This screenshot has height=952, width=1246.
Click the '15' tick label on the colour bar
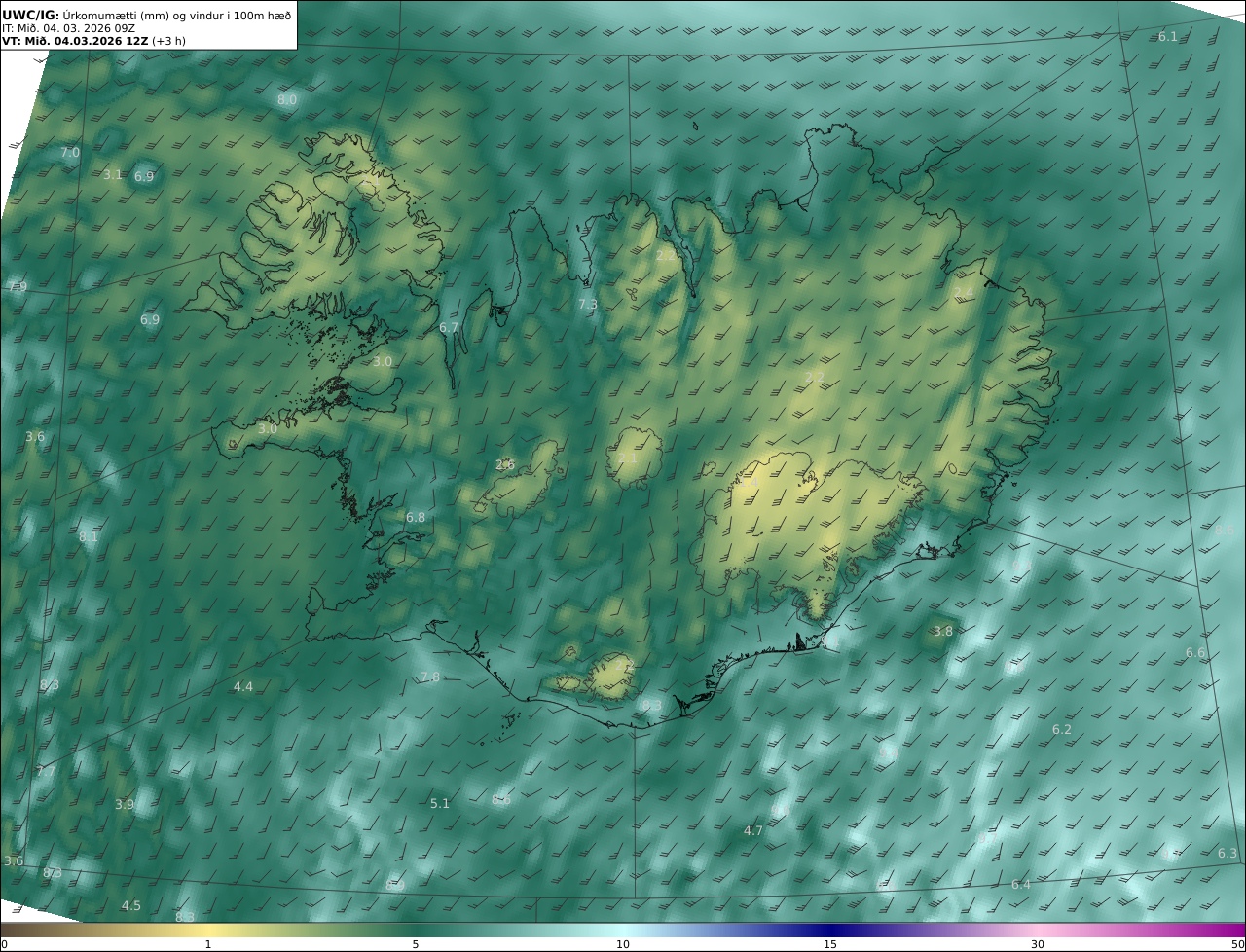pyautogui.click(x=830, y=944)
